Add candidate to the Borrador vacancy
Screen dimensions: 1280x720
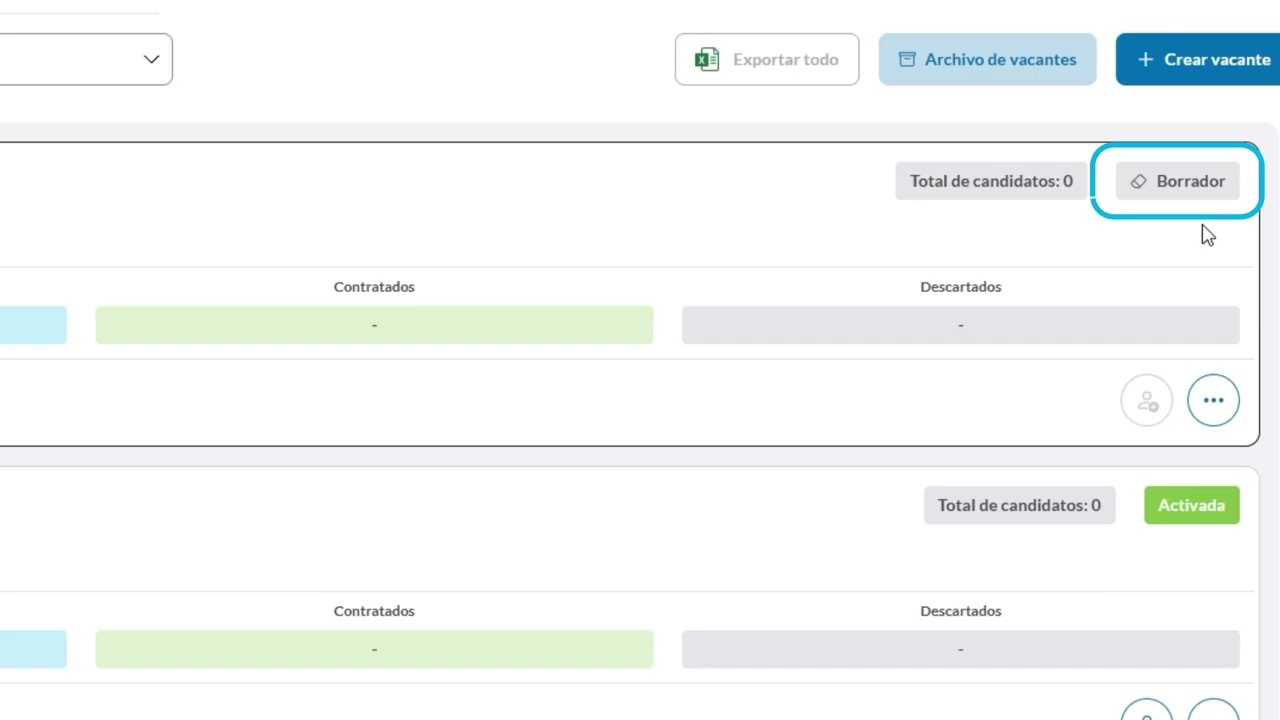(x=1146, y=400)
